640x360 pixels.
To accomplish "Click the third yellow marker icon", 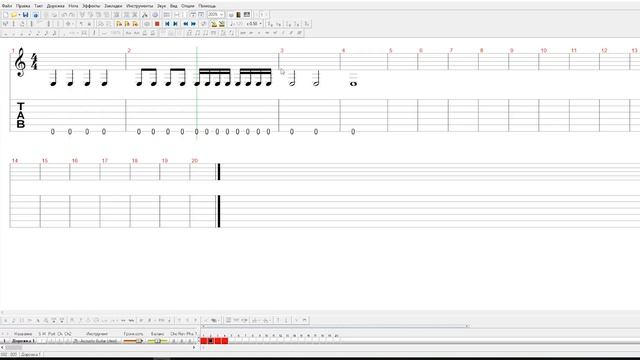I will pos(135,24).
